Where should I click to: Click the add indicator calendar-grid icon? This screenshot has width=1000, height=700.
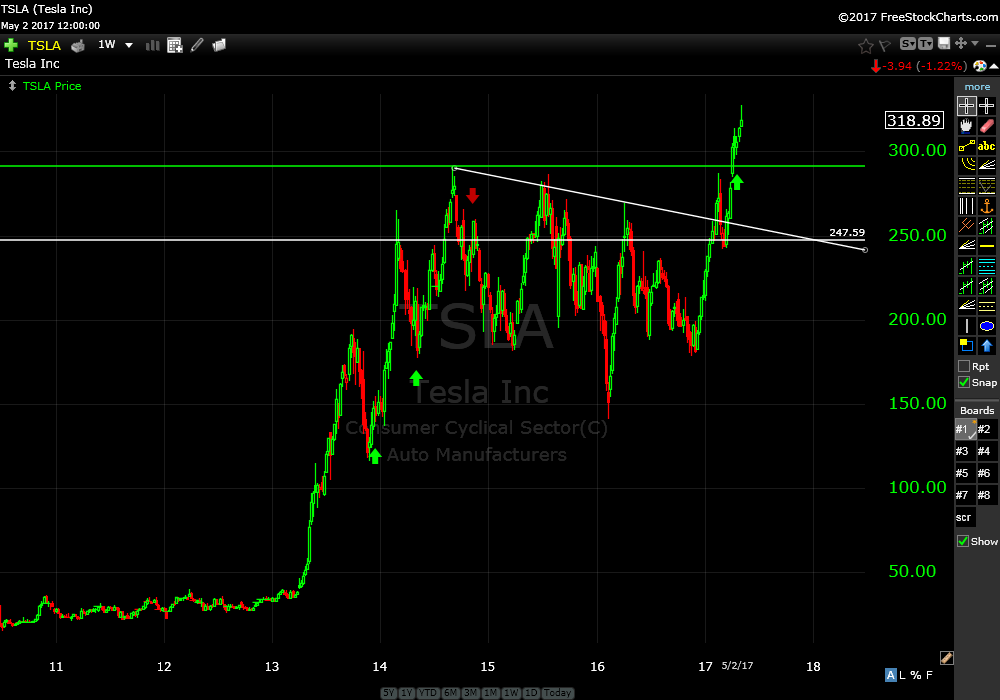pos(175,45)
